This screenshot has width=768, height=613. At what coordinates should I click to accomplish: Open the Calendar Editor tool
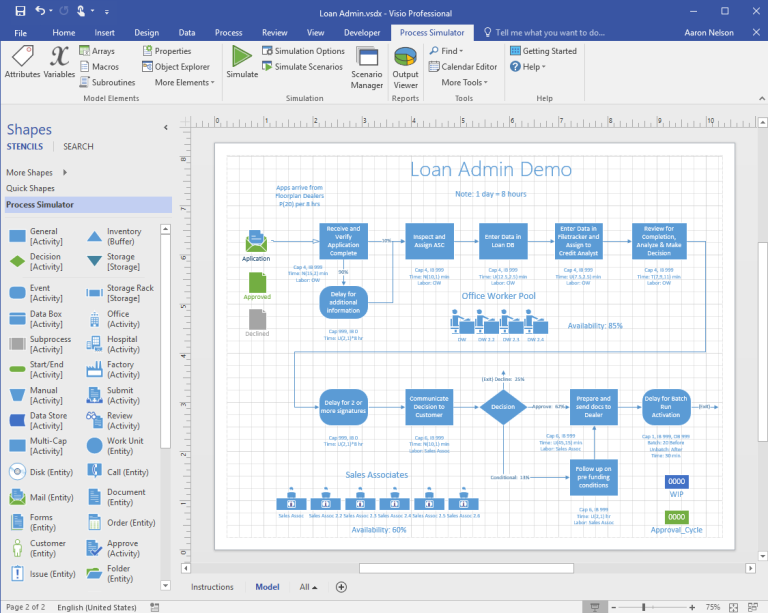(x=463, y=67)
